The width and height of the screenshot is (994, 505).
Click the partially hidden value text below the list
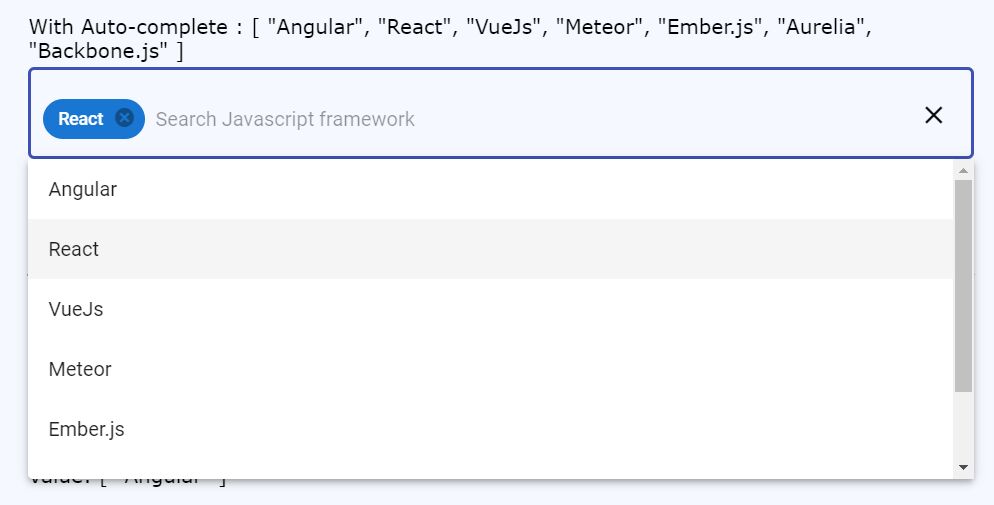coord(130,482)
